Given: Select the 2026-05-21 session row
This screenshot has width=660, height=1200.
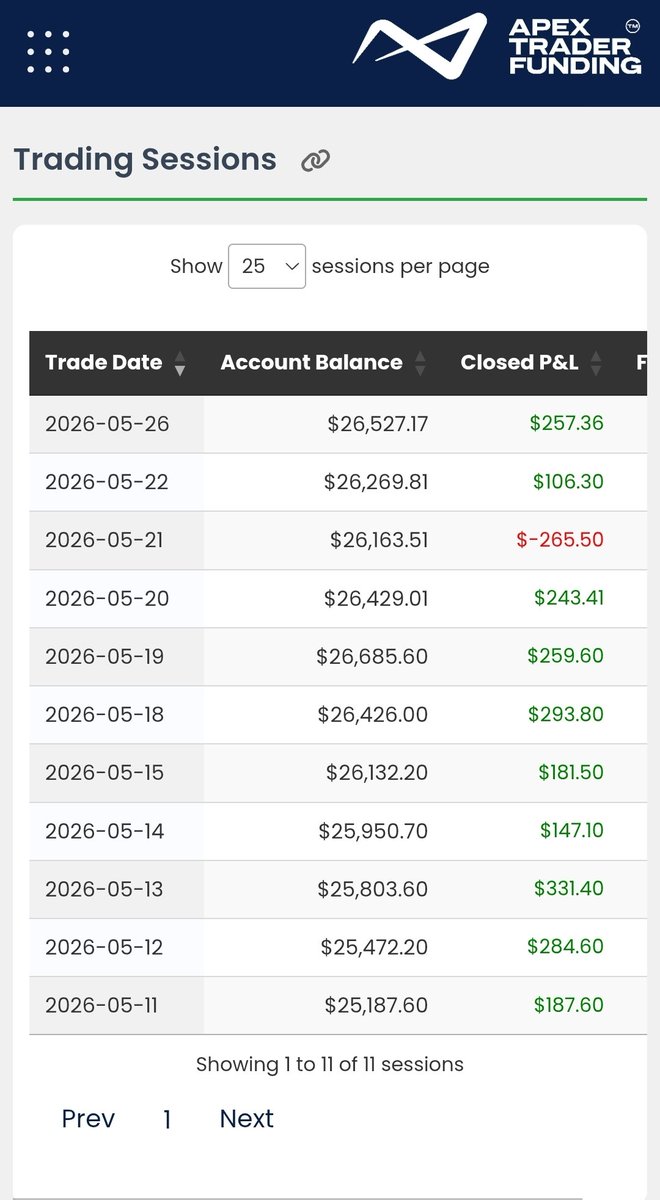Looking at the screenshot, I should [338, 540].
